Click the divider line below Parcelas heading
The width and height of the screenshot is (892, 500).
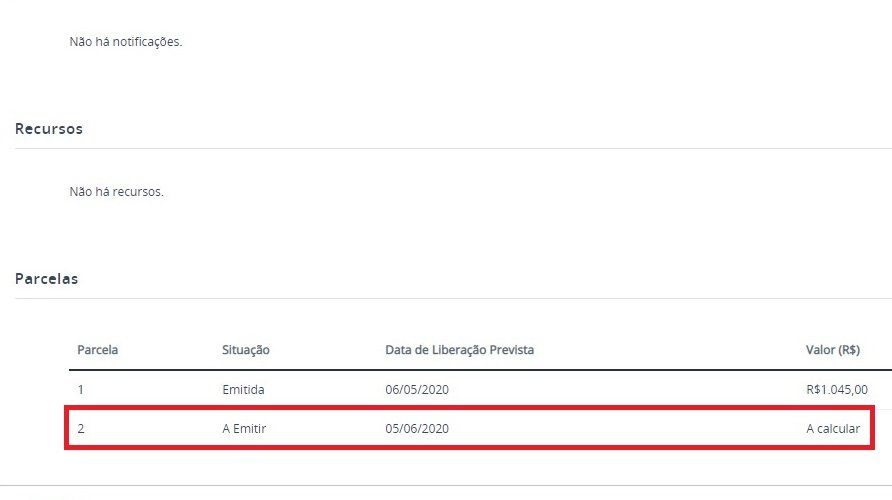(450, 298)
